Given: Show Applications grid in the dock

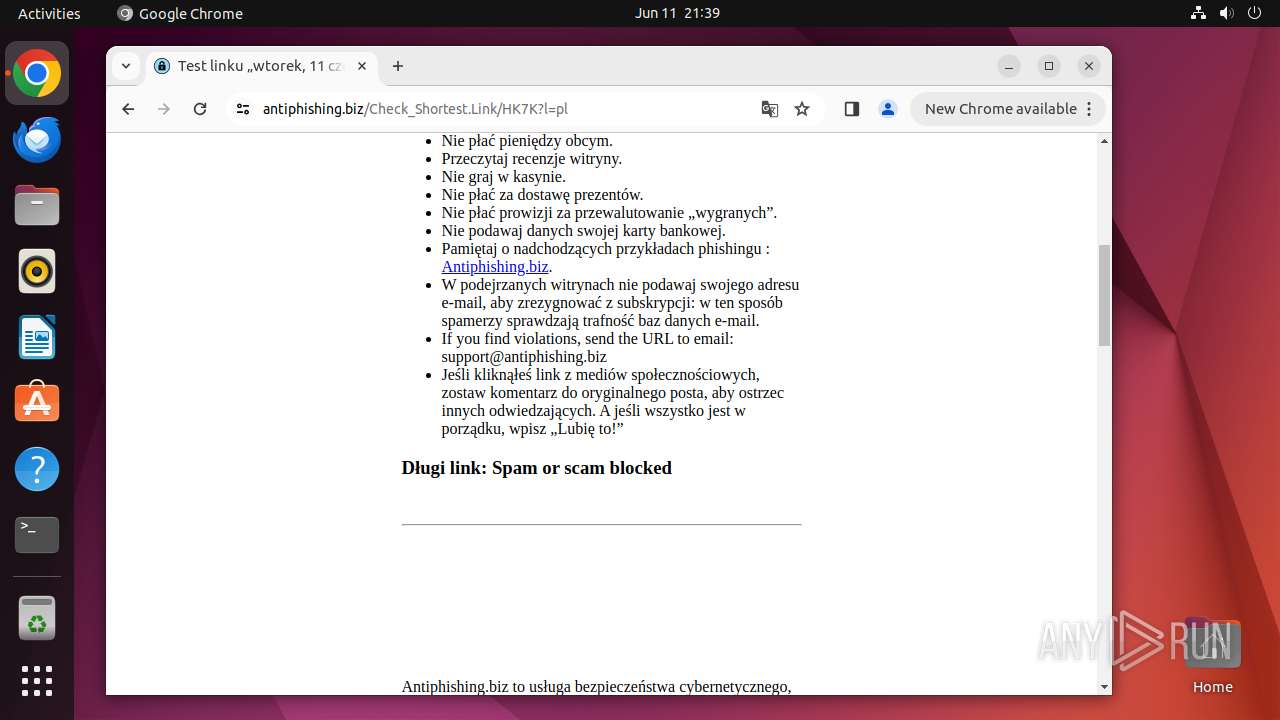Looking at the screenshot, I should (37, 681).
